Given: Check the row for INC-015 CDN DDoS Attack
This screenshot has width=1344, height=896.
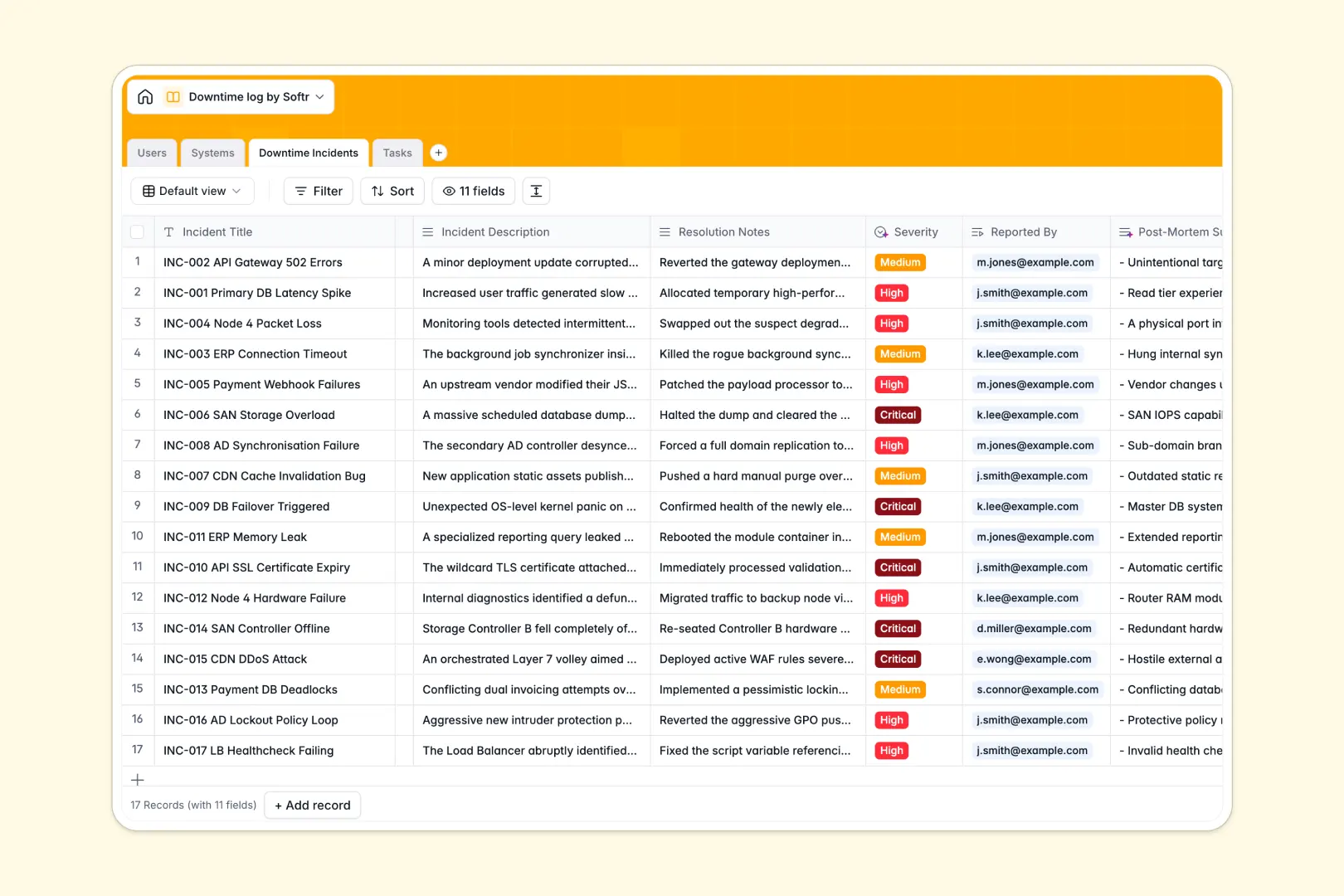Looking at the screenshot, I should coord(138,659).
